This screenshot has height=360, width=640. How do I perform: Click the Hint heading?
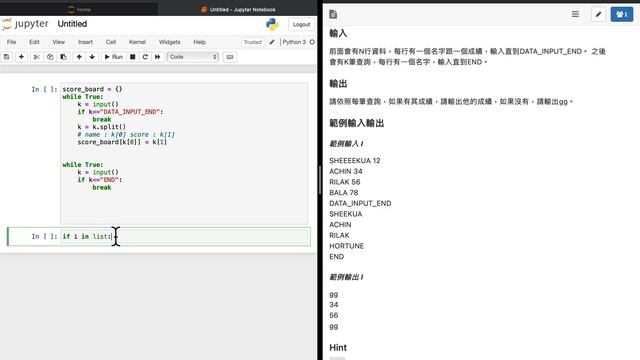click(x=338, y=348)
